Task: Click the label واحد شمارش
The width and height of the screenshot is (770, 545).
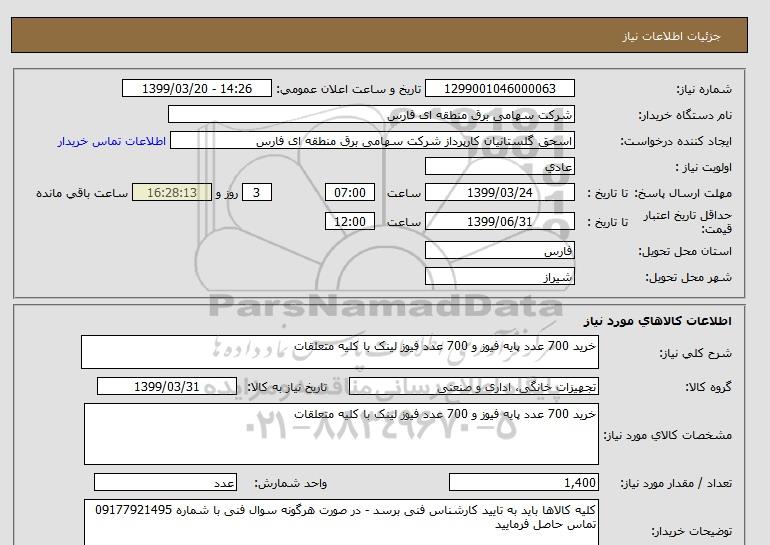Action: (290, 484)
